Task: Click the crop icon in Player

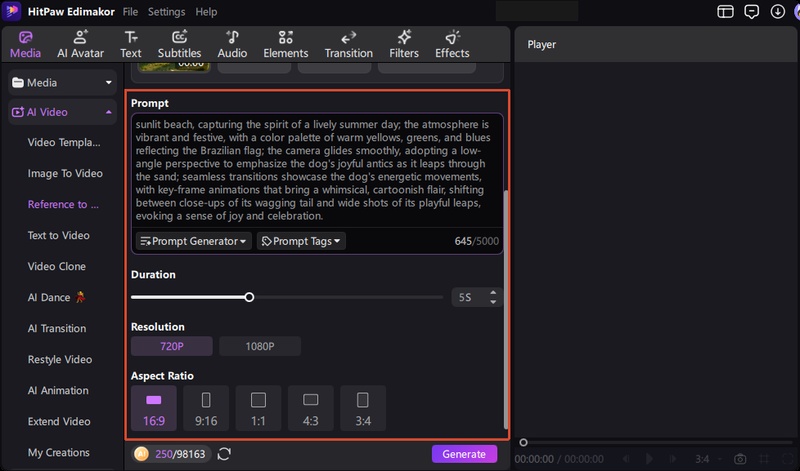Action: (x=764, y=459)
